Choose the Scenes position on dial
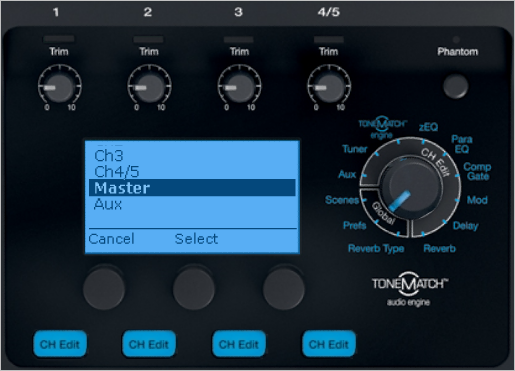This screenshot has width=515, height=371. 342,200
